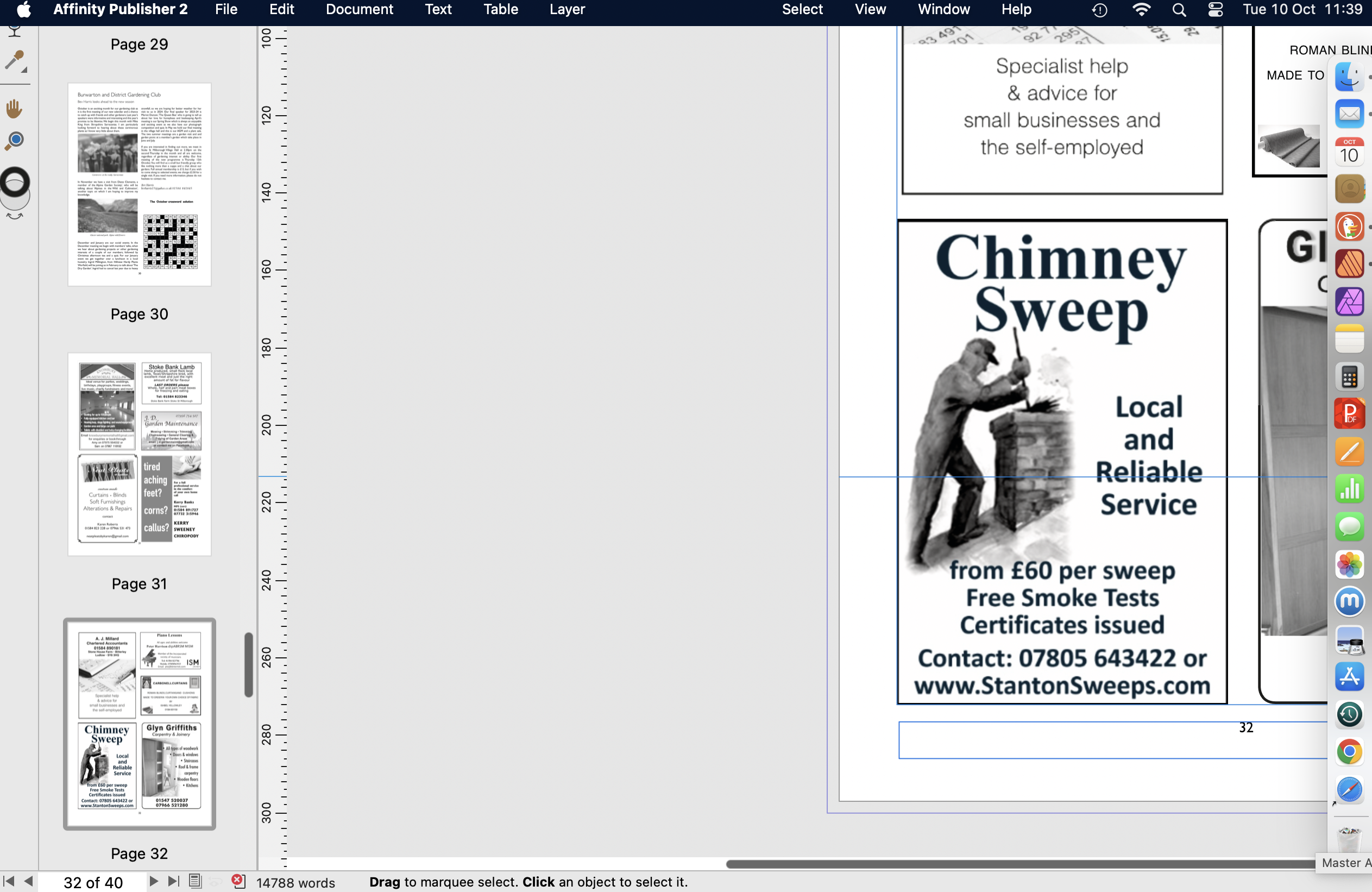Click the page number field showing 32 of 40

pyautogui.click(x=92, y=882)
